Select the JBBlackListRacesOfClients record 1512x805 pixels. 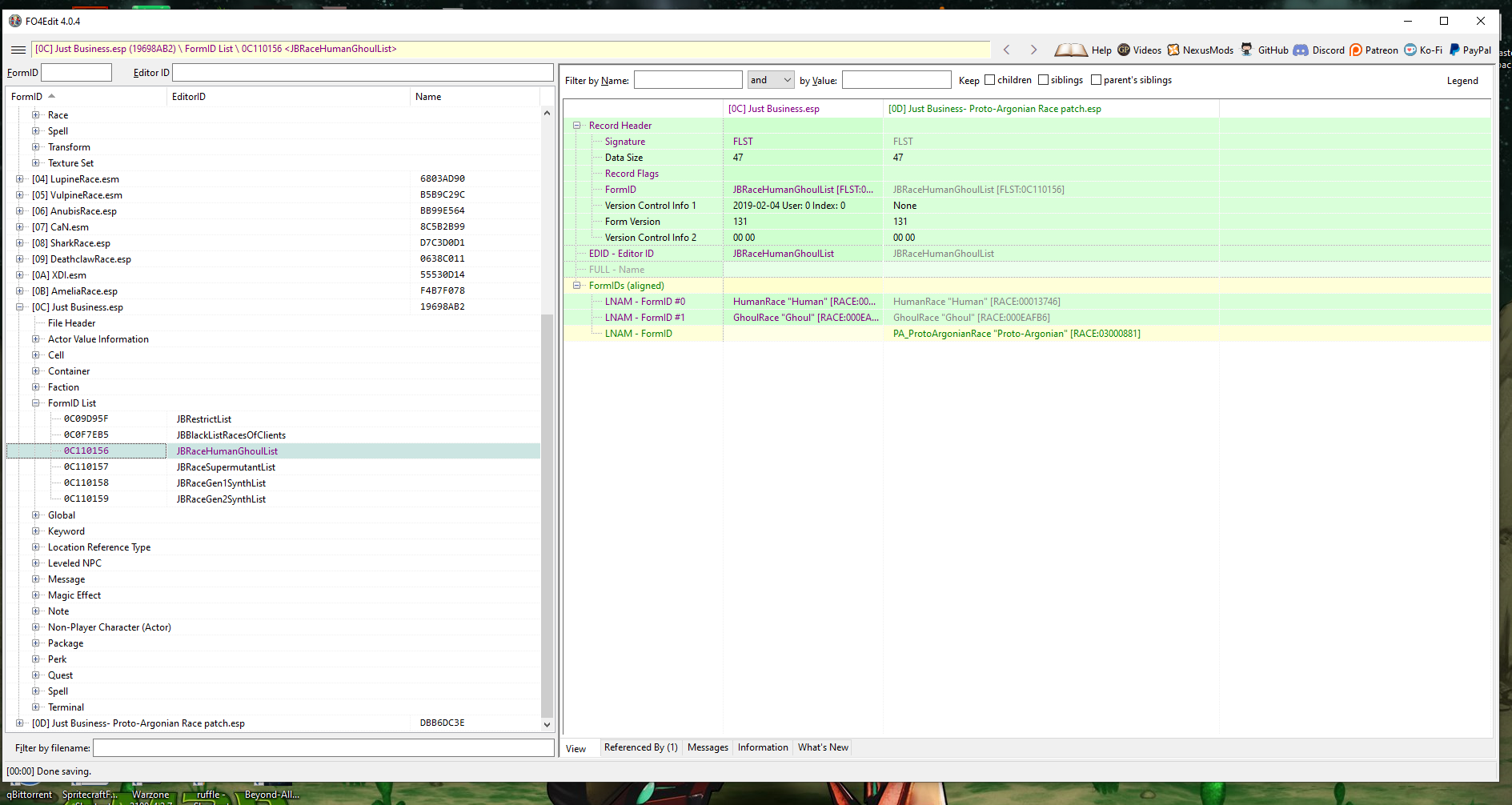[231, 435]
